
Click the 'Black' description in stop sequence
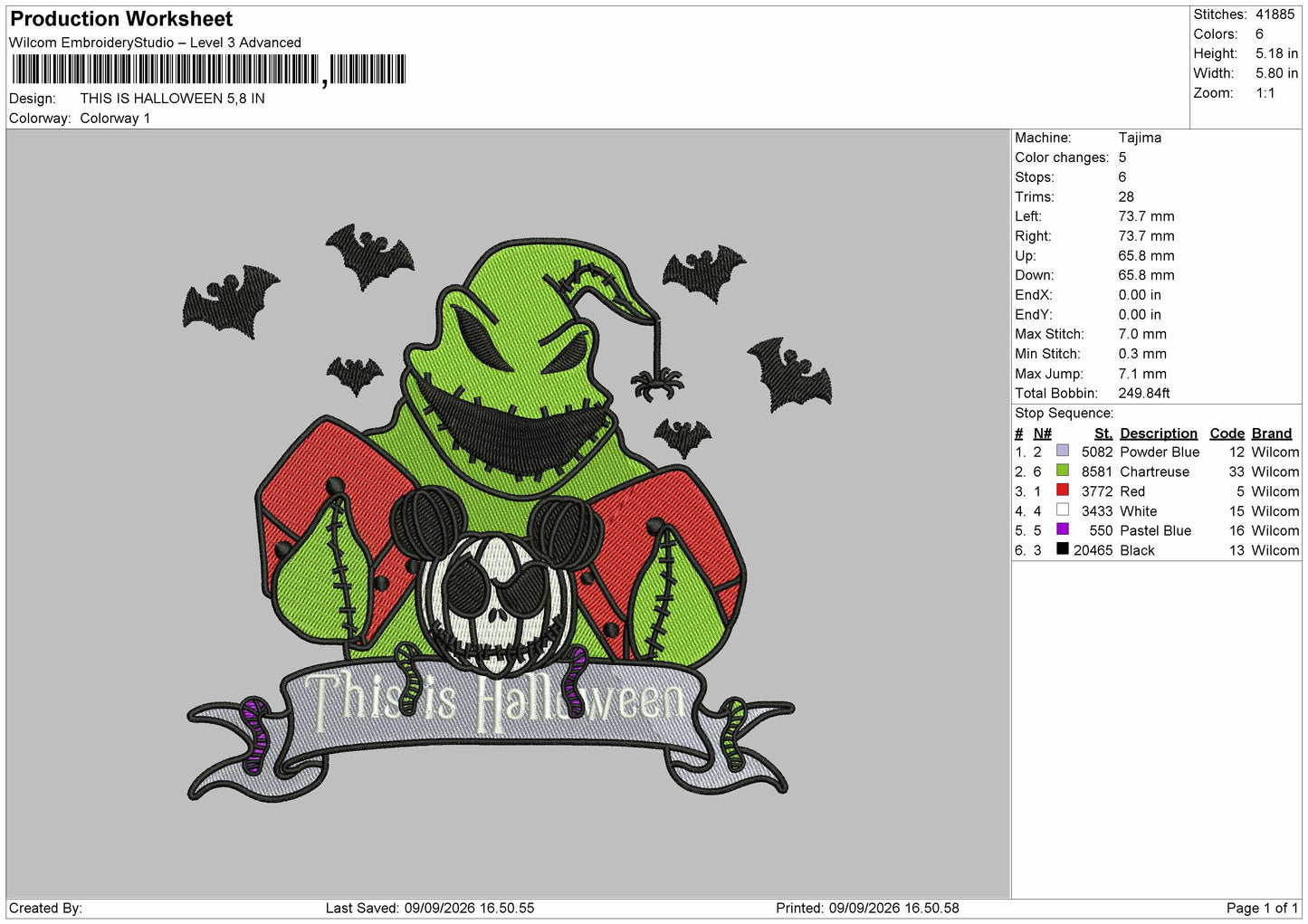pos(1137,550)
